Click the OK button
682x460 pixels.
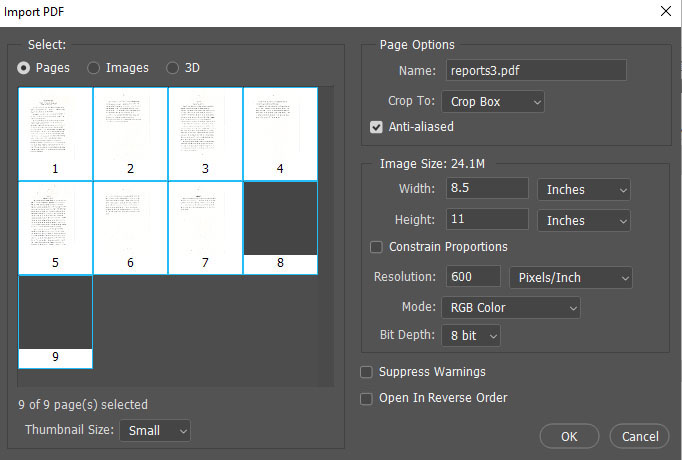pyautogui.click(x=568, y=436)
